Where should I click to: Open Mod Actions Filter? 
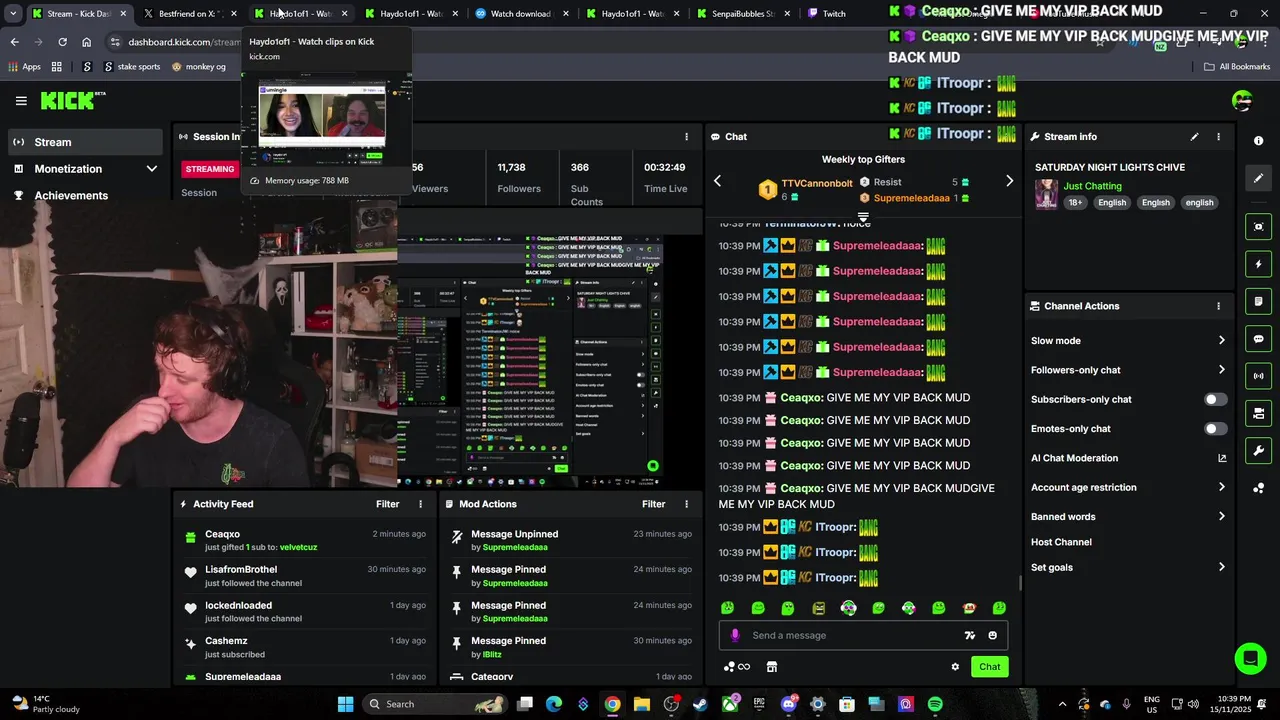(x=653, y=504)
